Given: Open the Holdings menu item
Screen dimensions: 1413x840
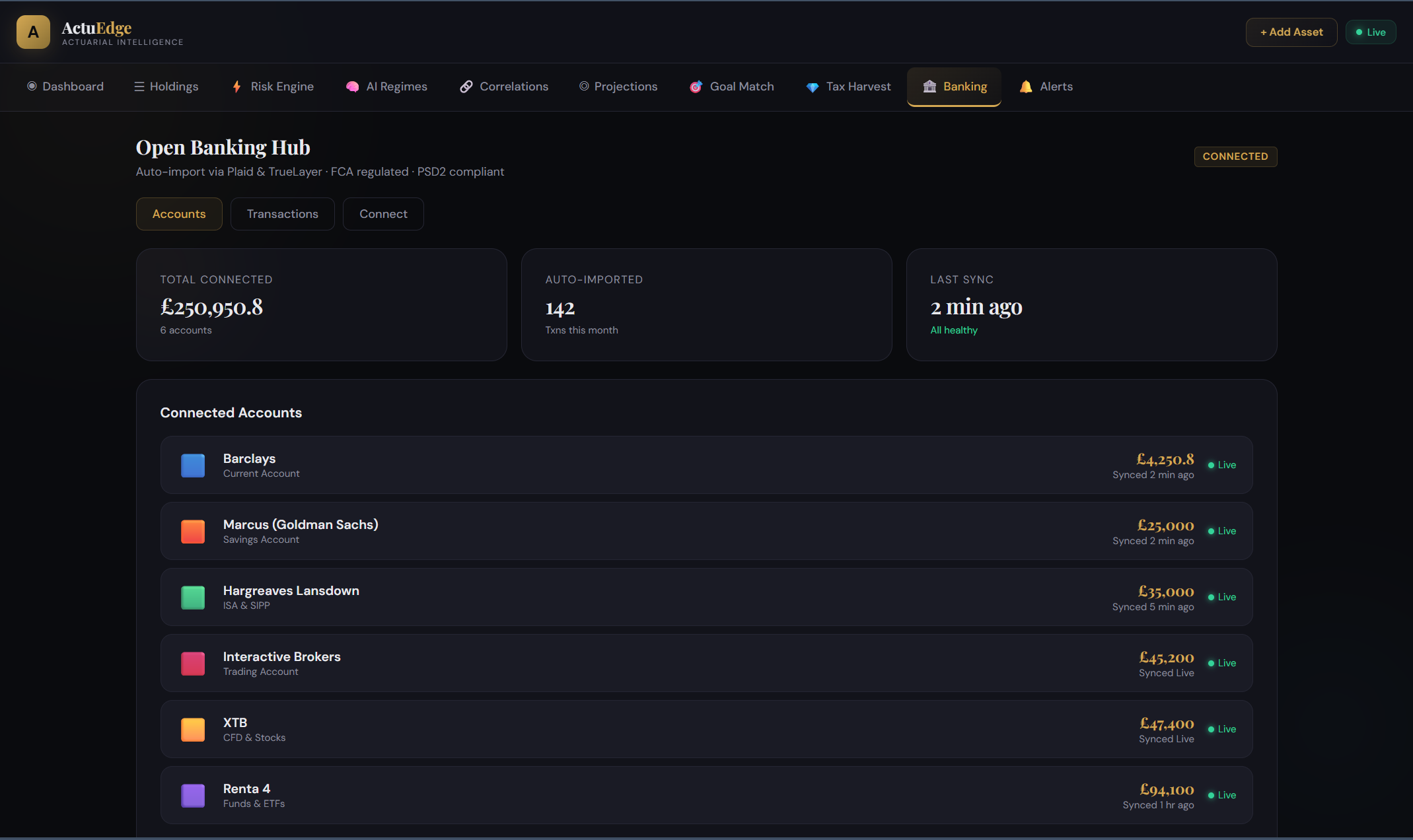Looking at the screenshot, I should [166, 87].
